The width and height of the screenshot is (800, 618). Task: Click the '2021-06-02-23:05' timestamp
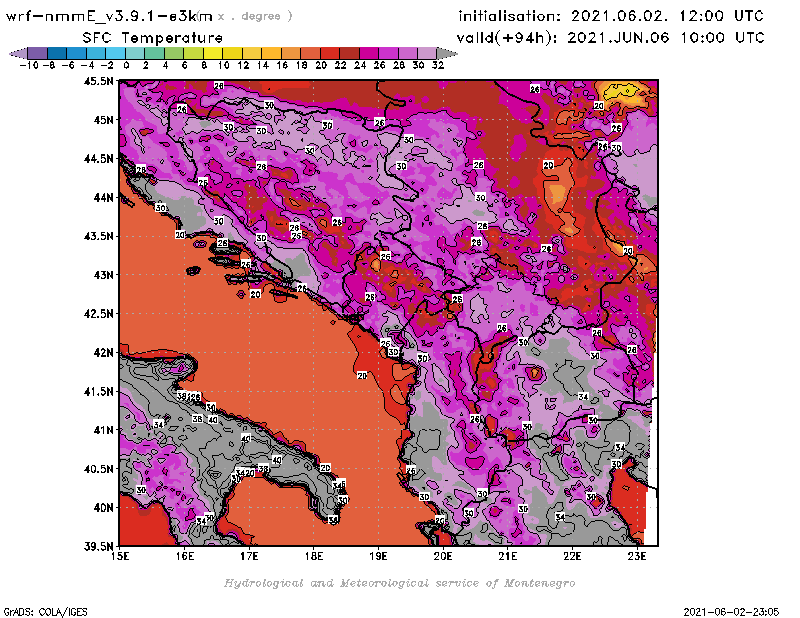pos(731,612)
